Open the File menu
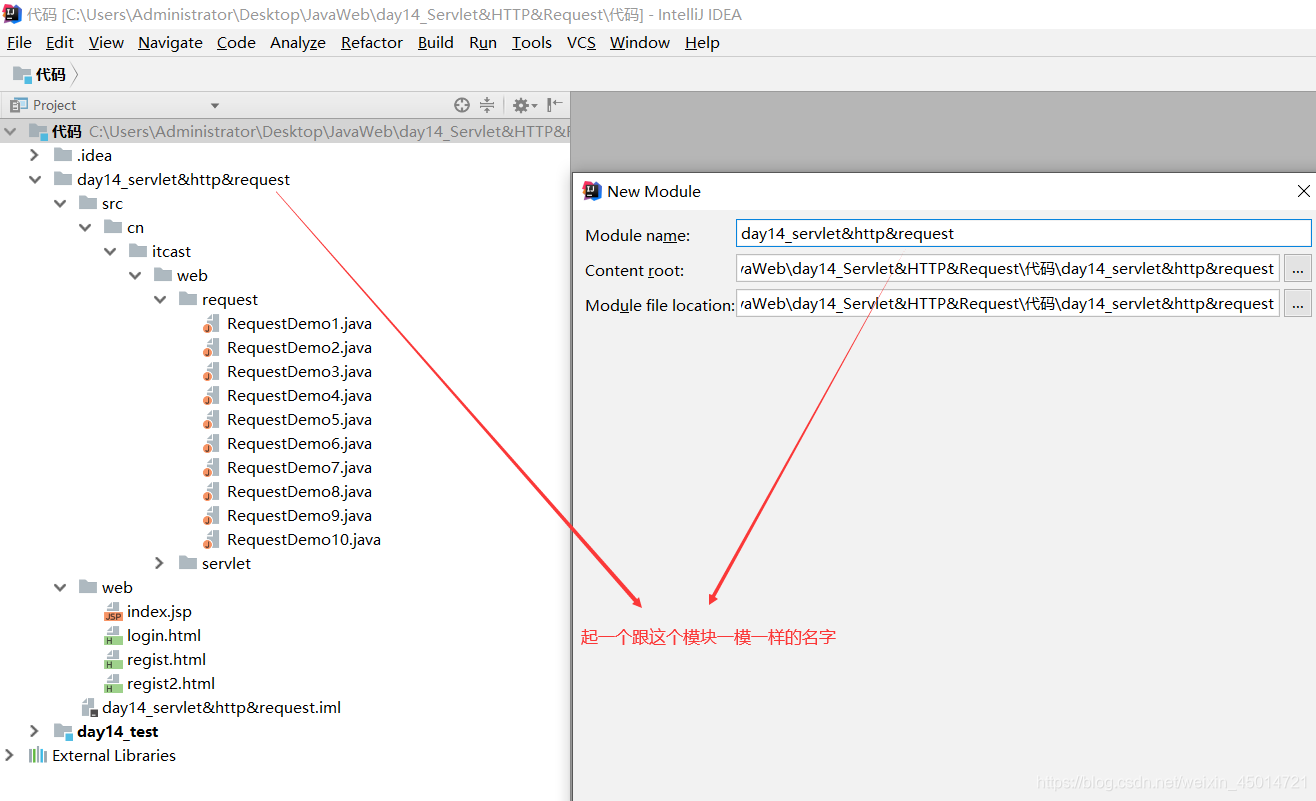 click(x=19, y=42)
